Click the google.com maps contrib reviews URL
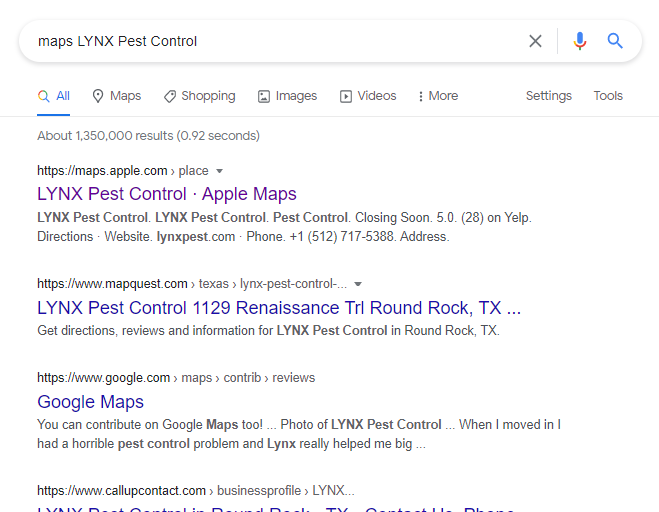659x512 pixels. tap(176, 377)
